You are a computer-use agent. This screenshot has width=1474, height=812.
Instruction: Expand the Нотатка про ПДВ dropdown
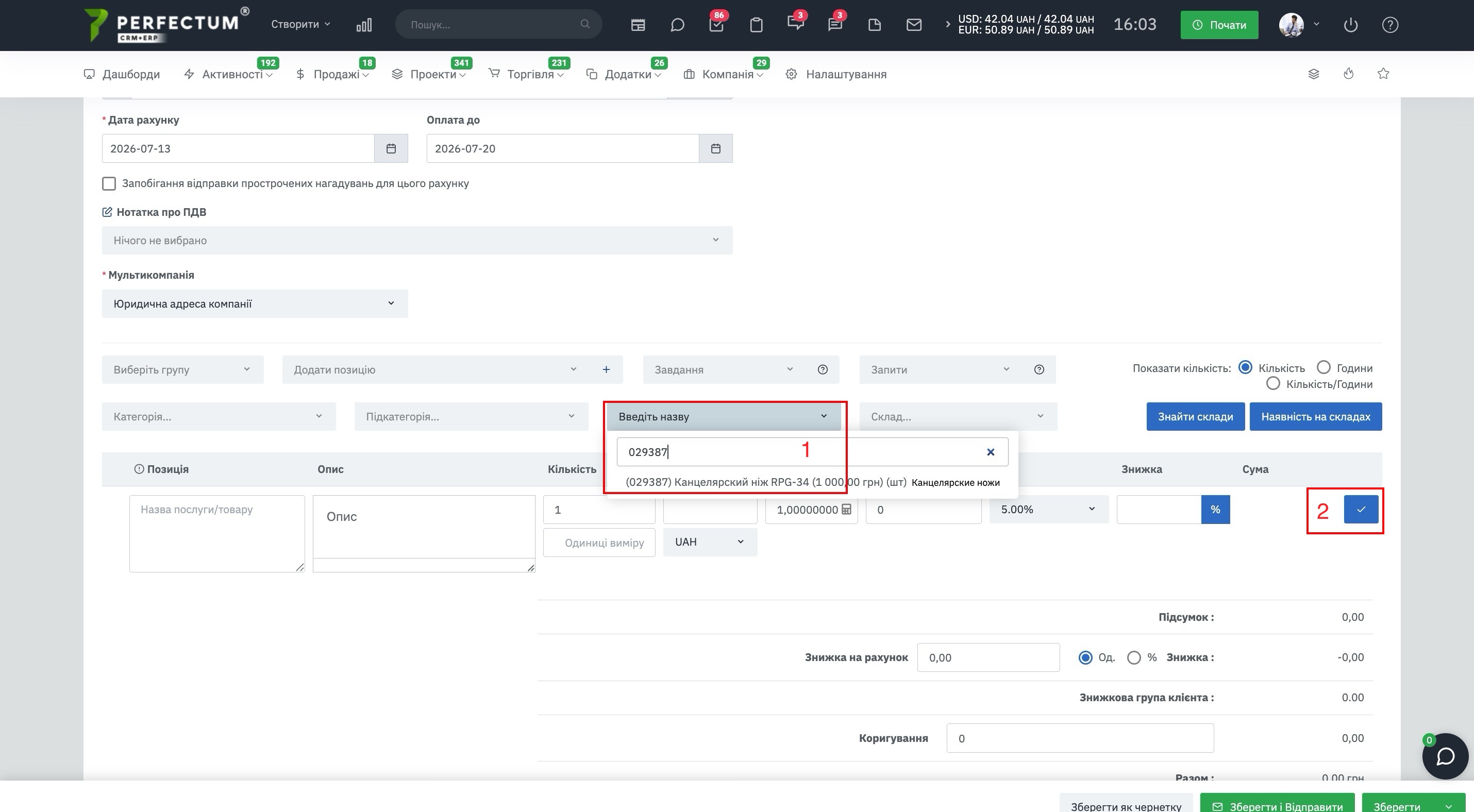click(x=417, y=241)
